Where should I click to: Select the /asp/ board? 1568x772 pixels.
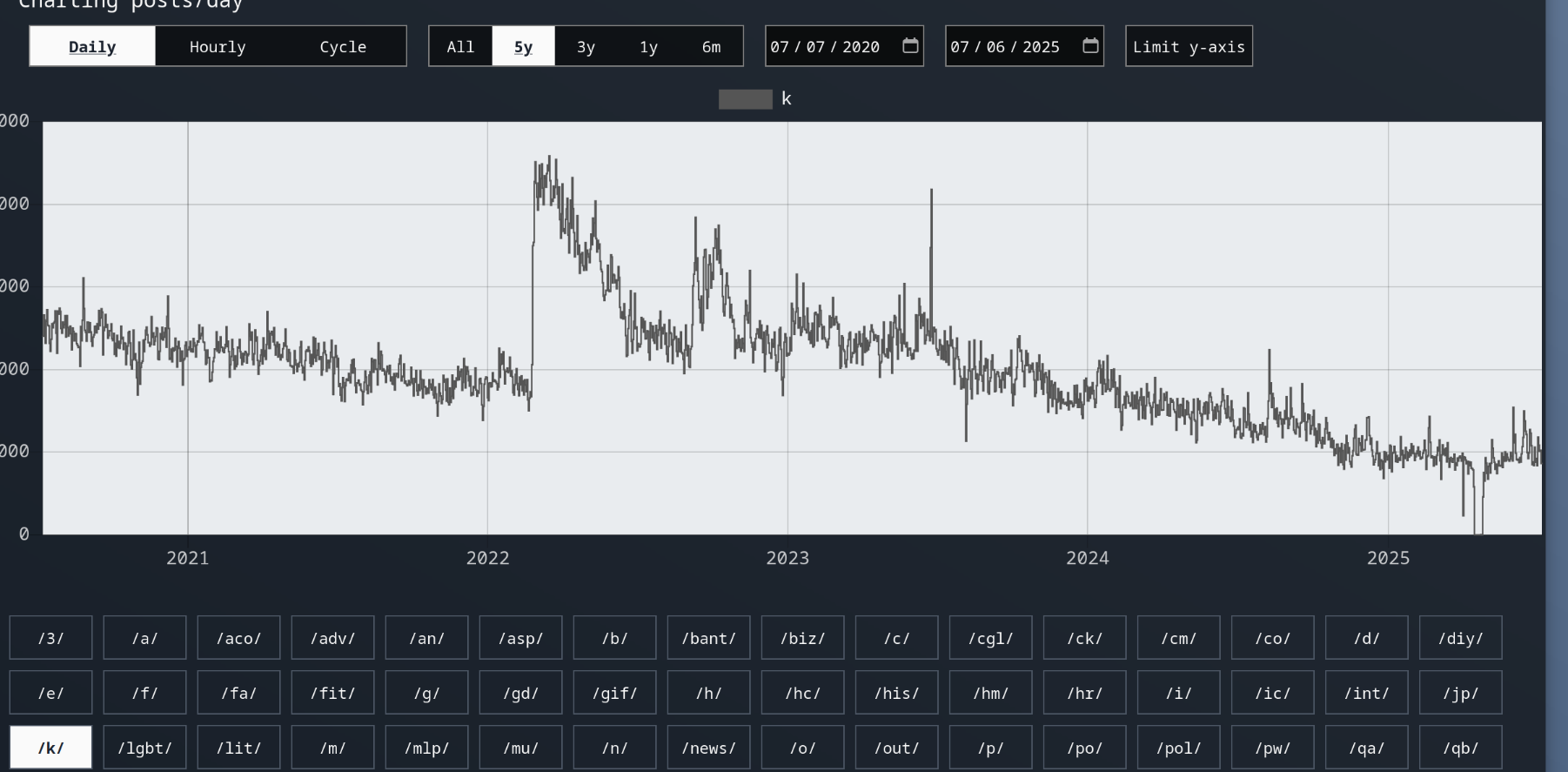(x=520, y=638)
